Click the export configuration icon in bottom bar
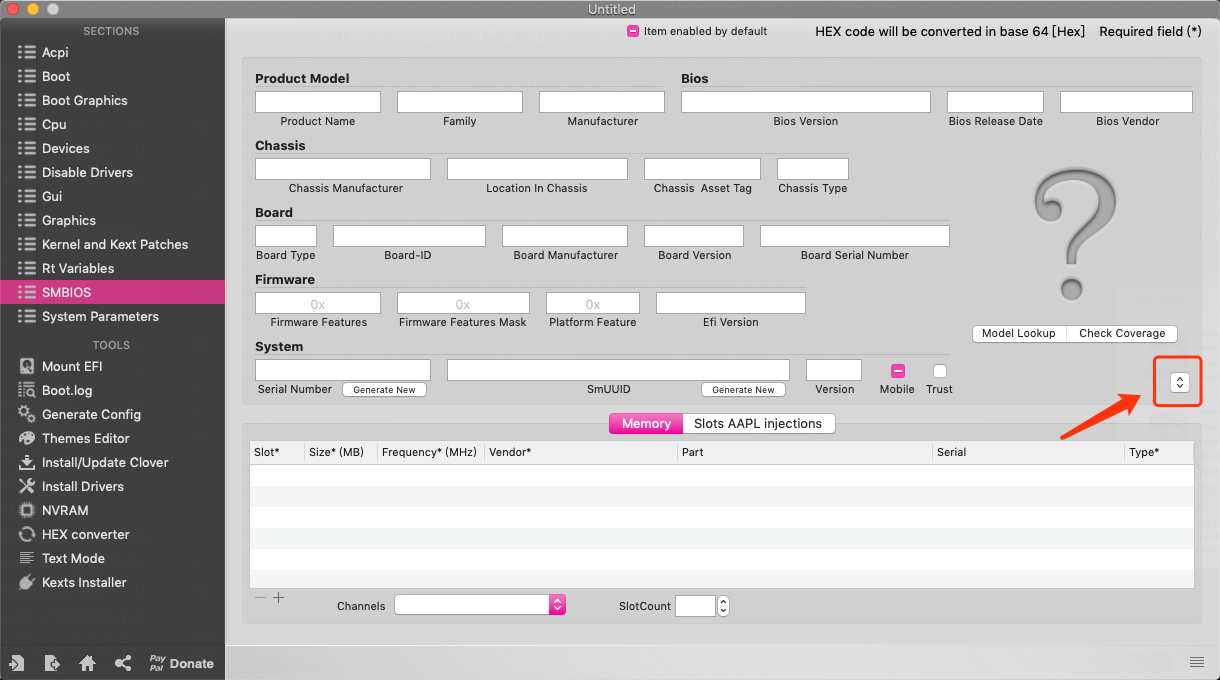1220x680 pixels. coord(52,663)
